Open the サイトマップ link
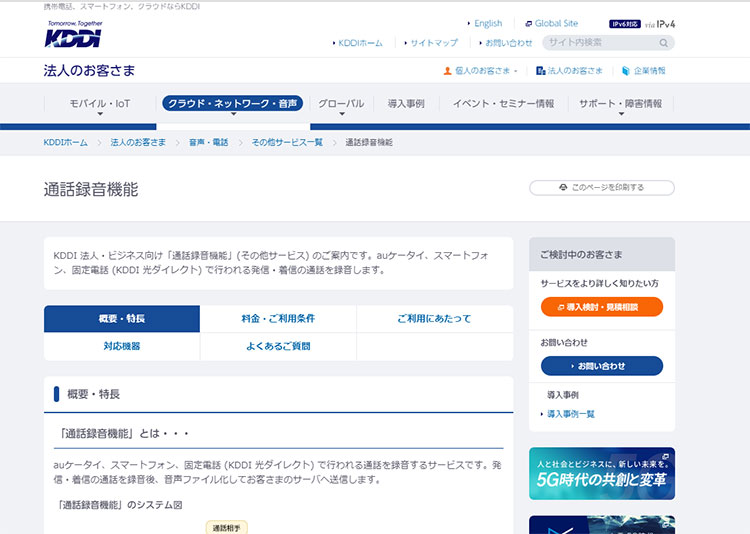This screenshot has width=750, height=534. (434, 43)
